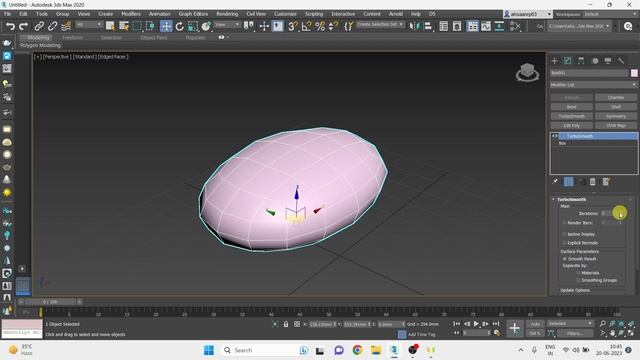
Task: Select the Select and Link chain tool
Action: (39, 26)
